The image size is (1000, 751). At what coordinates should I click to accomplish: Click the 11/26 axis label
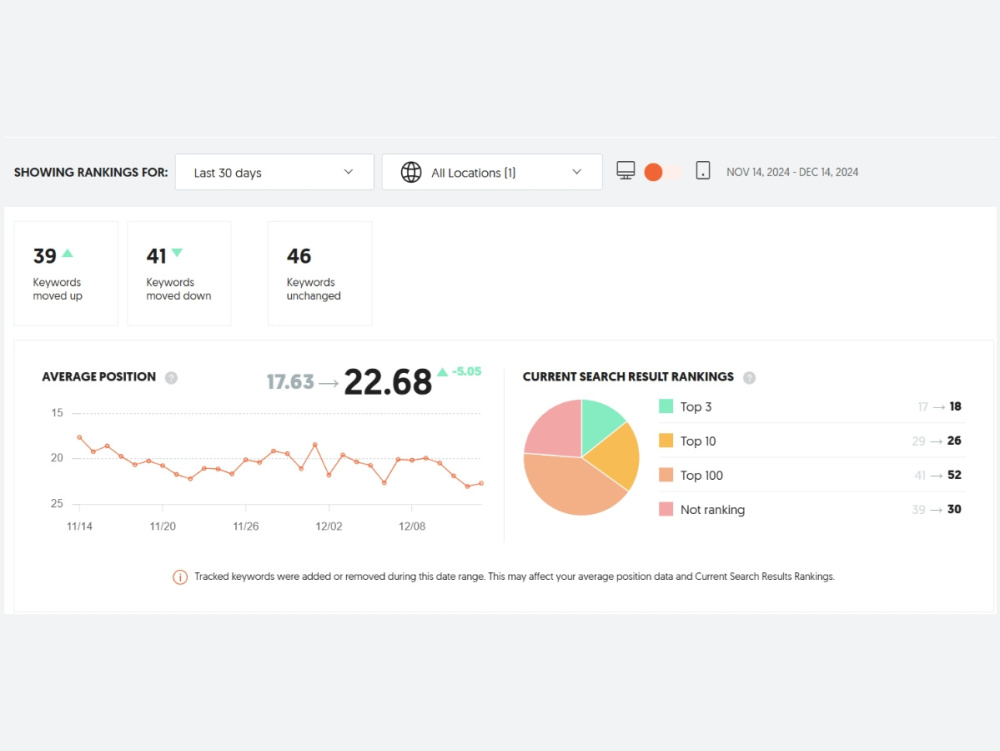246,527
